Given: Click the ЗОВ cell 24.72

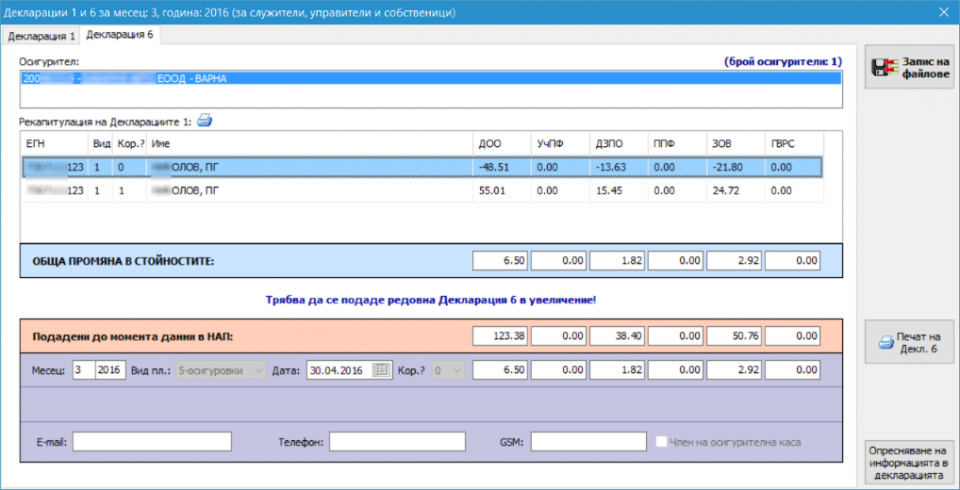Looking at the screenshot, I should [x=736, y=190].
